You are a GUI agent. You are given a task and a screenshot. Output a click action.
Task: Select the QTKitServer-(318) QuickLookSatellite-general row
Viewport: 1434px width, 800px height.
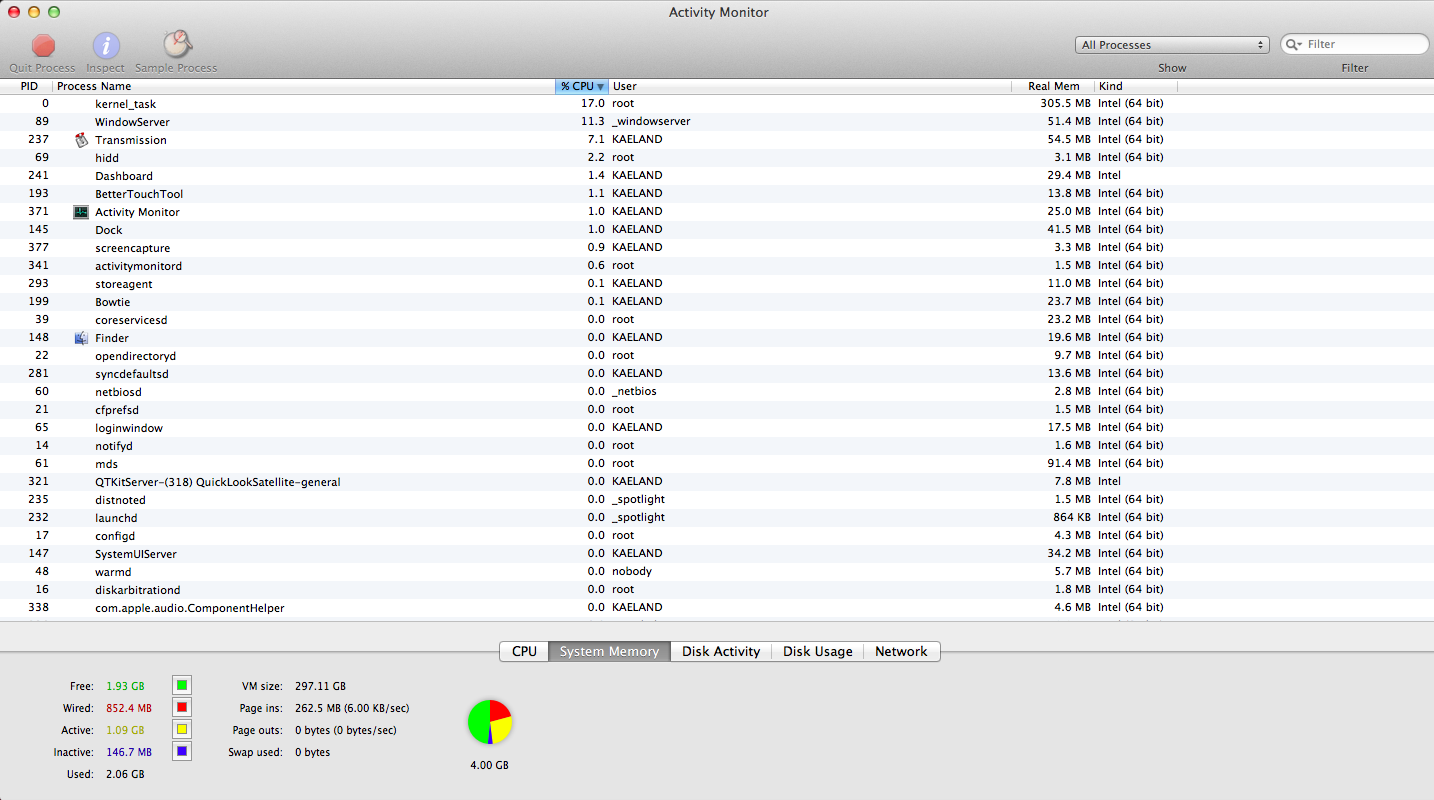[717, 482]
